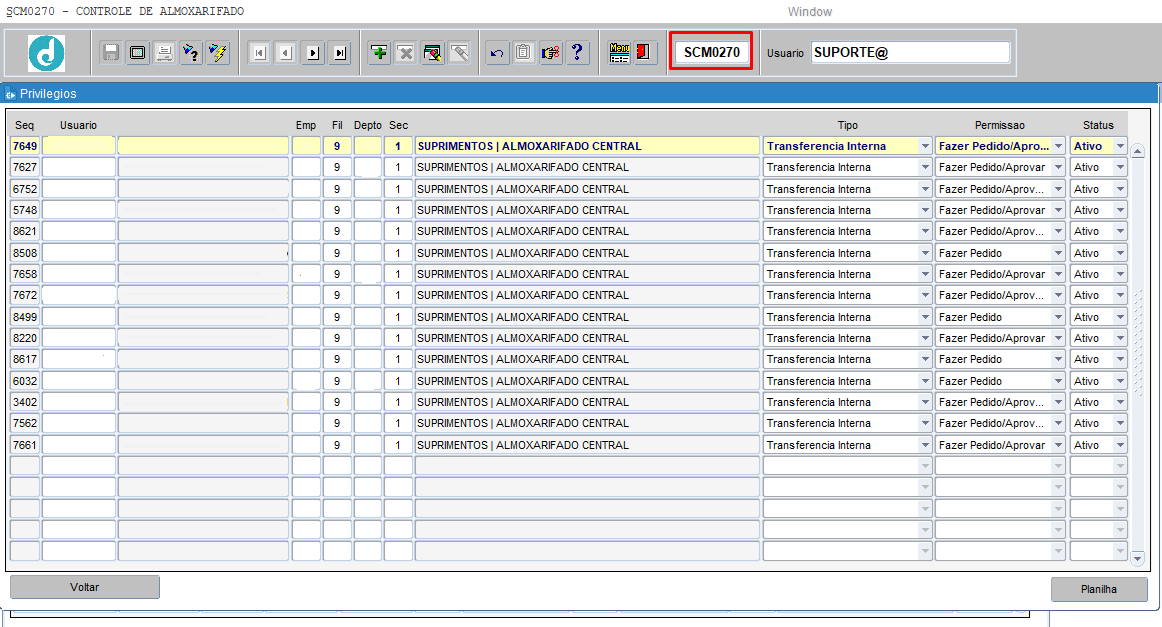
Task: Click the undo arrow icon
Action: [x=497, y=53]
